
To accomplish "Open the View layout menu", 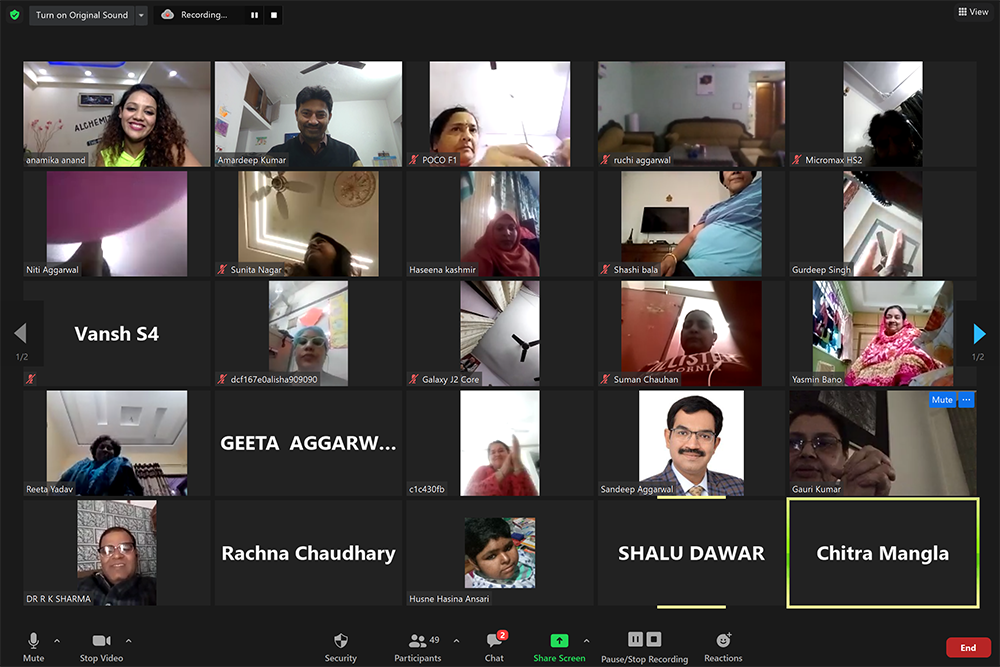I will [973, 12].
